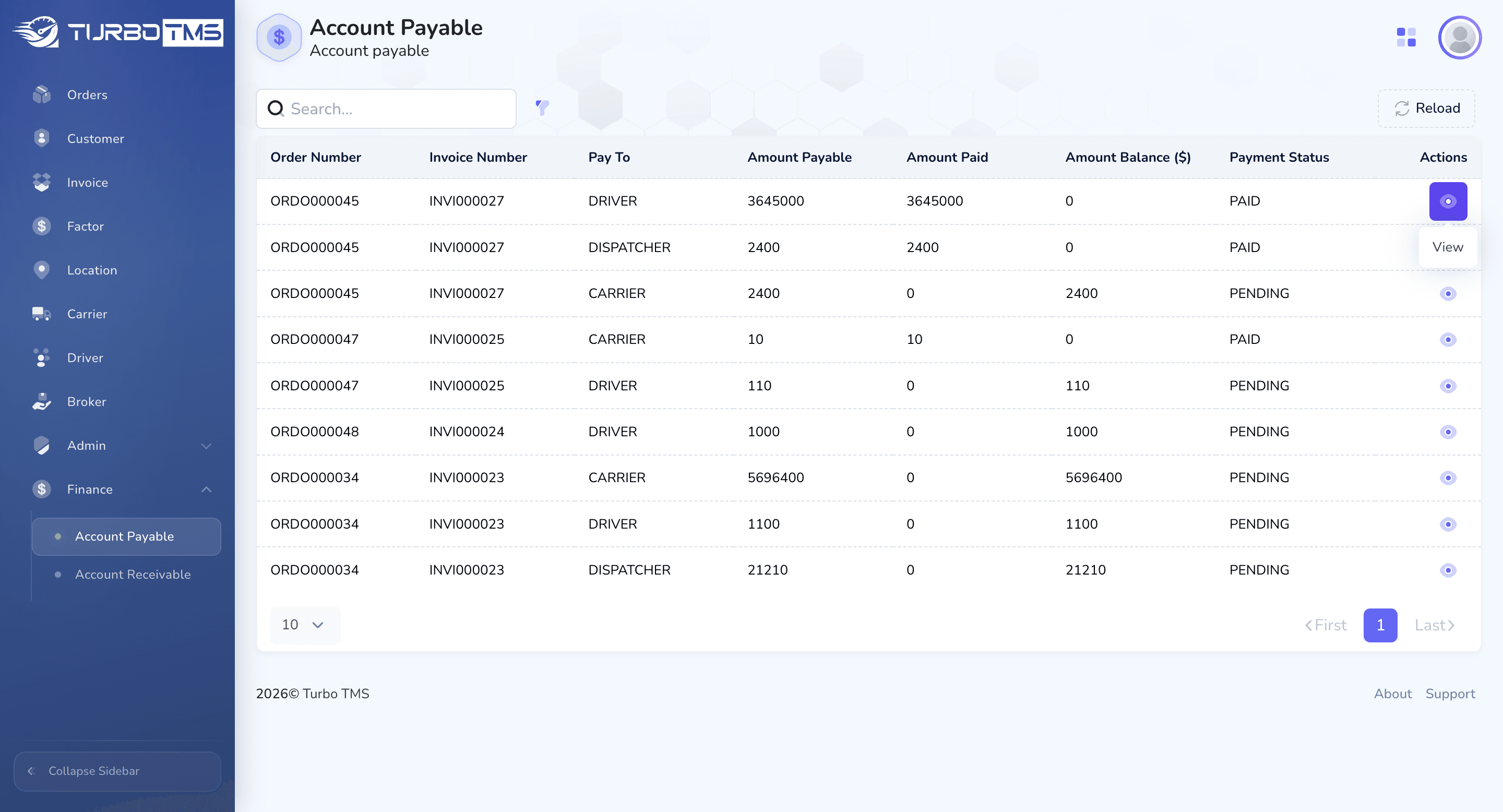This screenshot has height=812, width=1503.
Task: Choose View in the actions popup
Action: [x=1448, y=247]
